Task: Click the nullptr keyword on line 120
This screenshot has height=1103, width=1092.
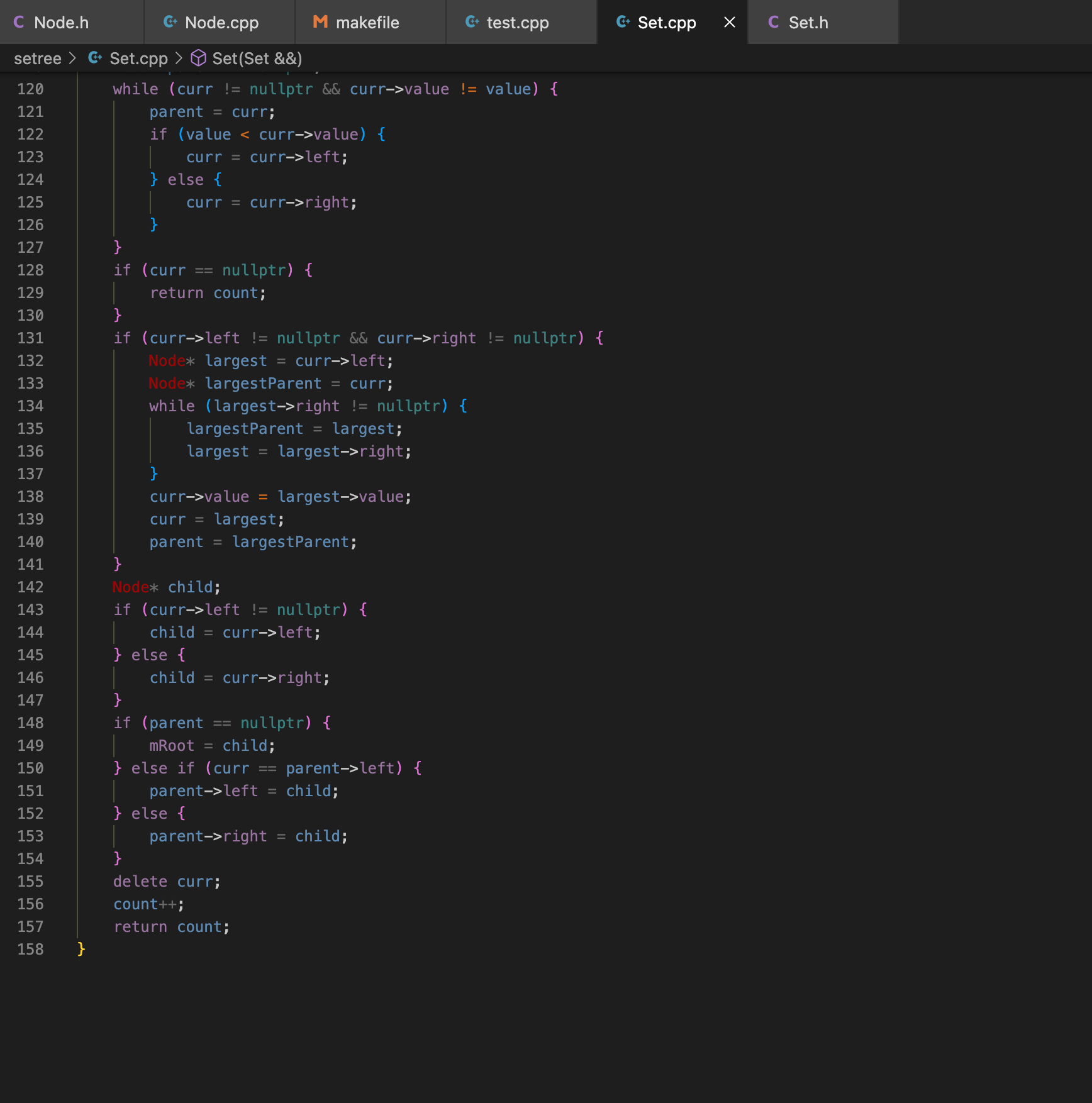Action: click(x=281, y=89)
